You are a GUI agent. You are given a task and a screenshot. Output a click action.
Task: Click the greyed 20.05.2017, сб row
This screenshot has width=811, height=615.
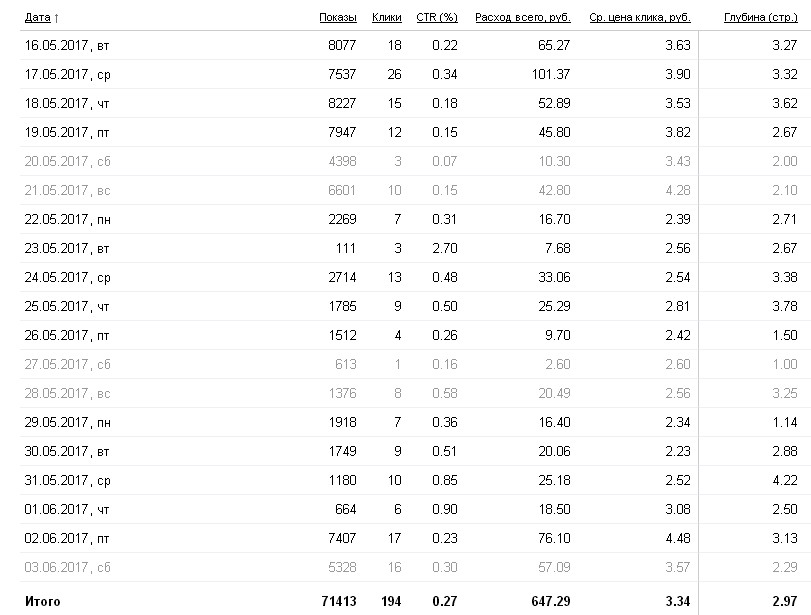coord(65,161)
